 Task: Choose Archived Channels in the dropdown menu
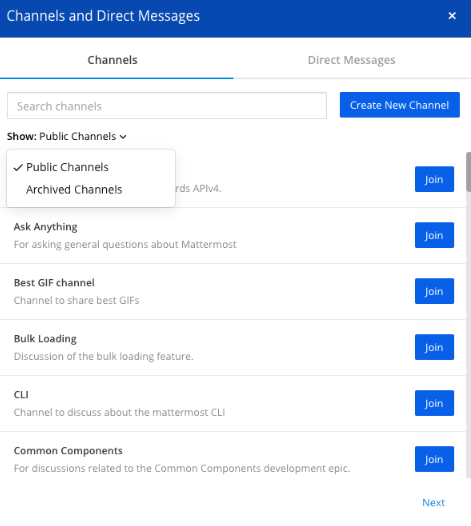(x=91, y=190)
